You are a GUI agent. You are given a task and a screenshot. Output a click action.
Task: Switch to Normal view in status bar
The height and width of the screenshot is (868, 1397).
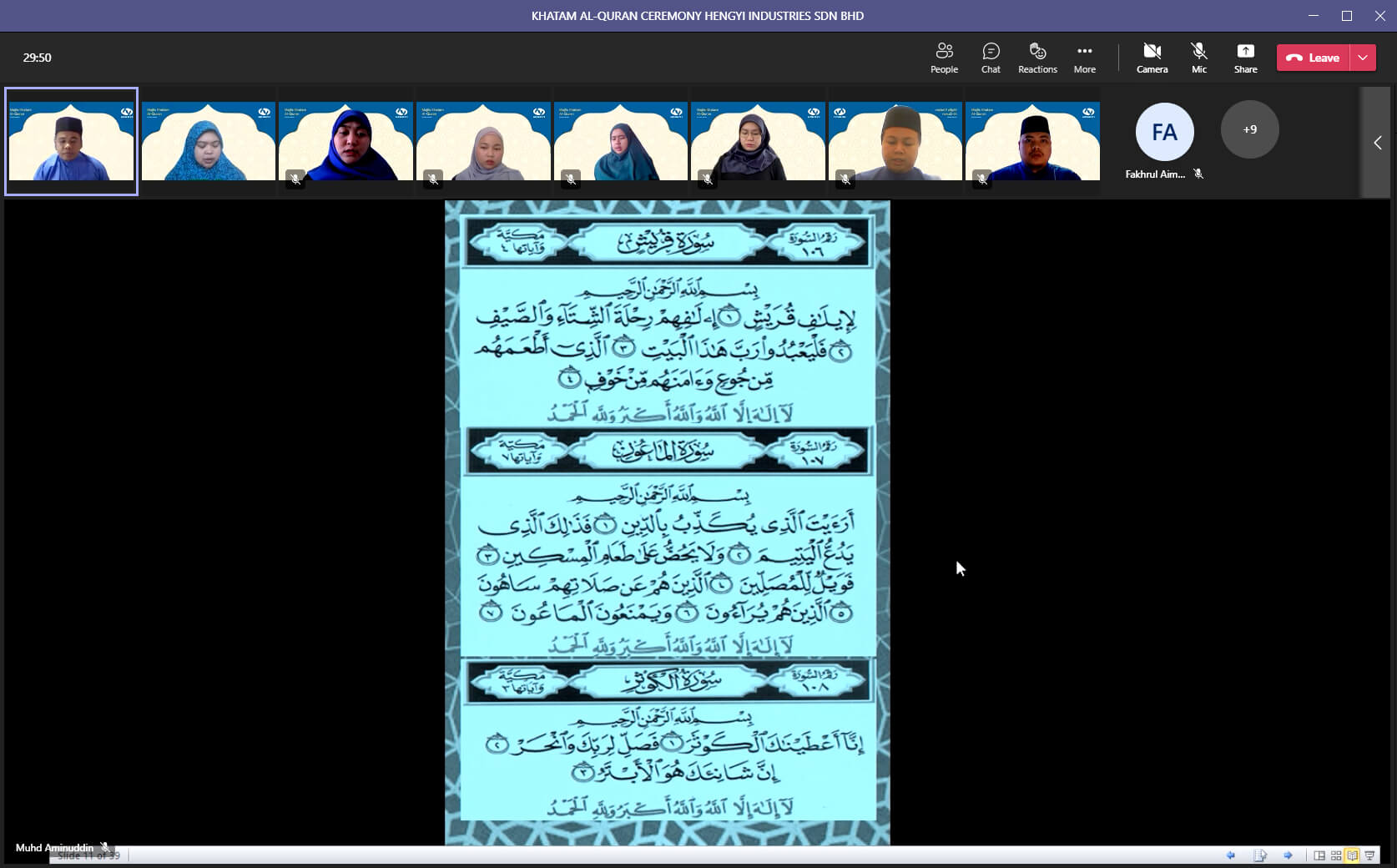1319,855
